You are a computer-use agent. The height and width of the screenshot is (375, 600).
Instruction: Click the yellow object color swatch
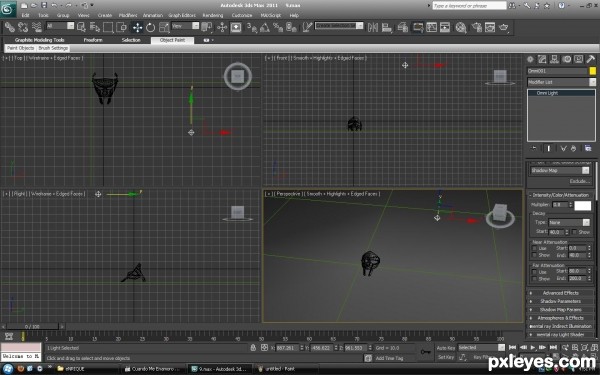tap(592, 71)
